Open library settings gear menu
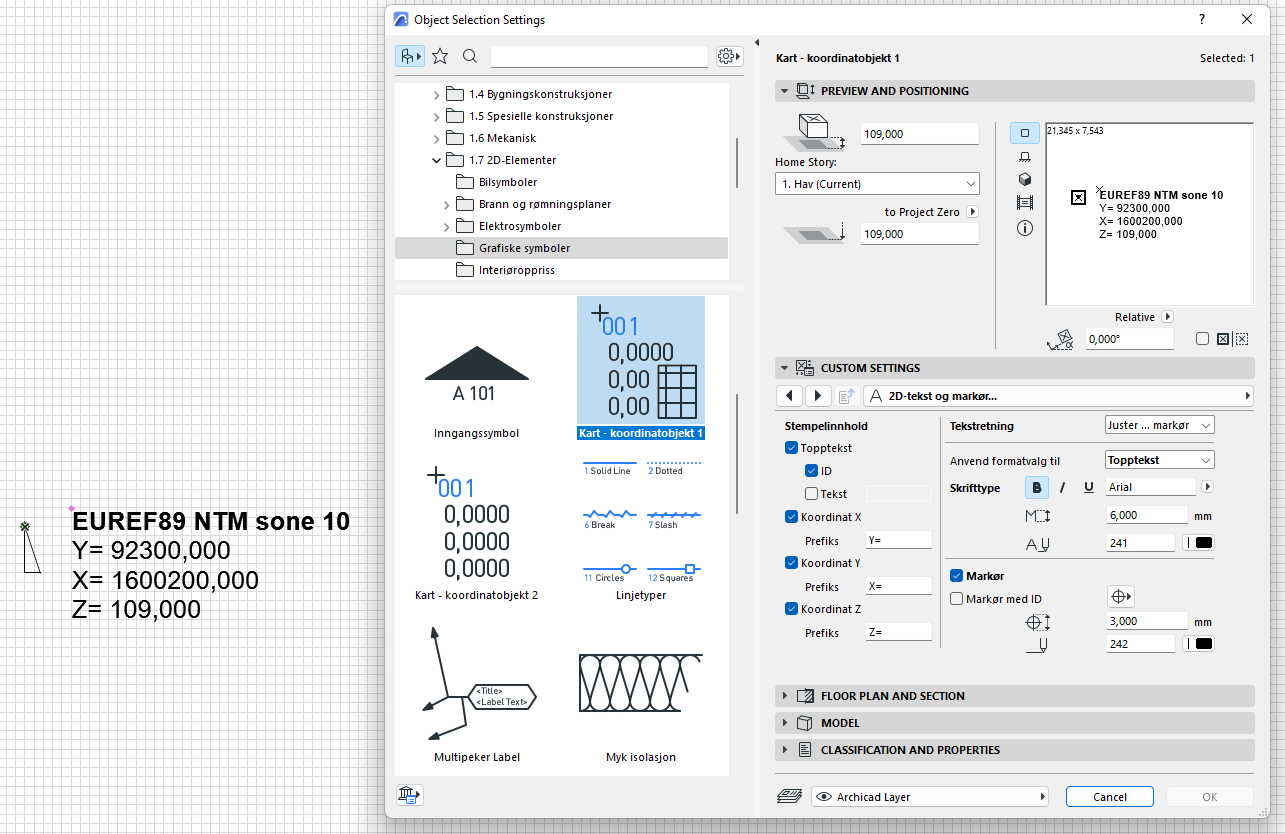 click(730, 57)
